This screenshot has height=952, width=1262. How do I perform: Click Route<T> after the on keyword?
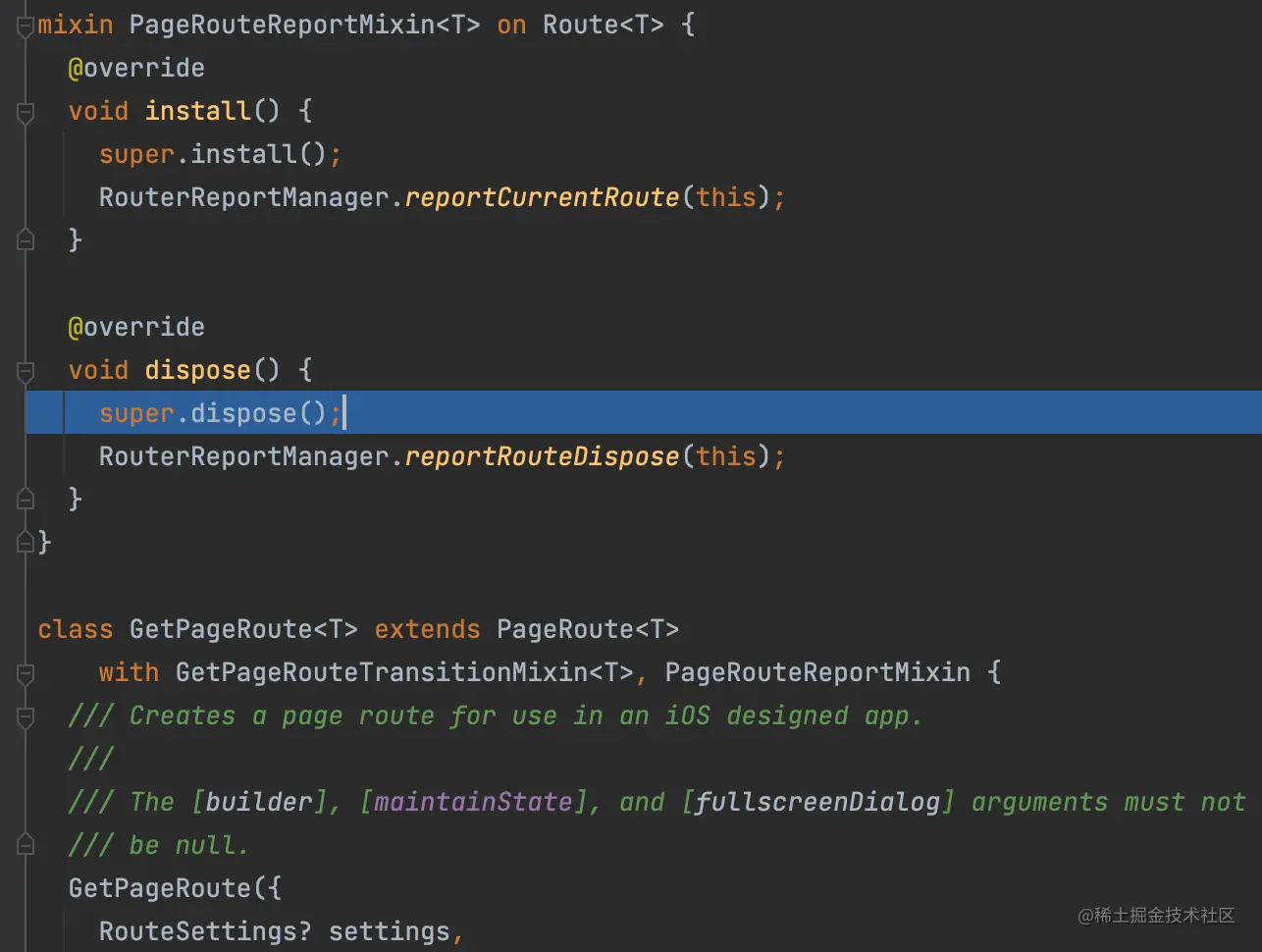point(603,25)
